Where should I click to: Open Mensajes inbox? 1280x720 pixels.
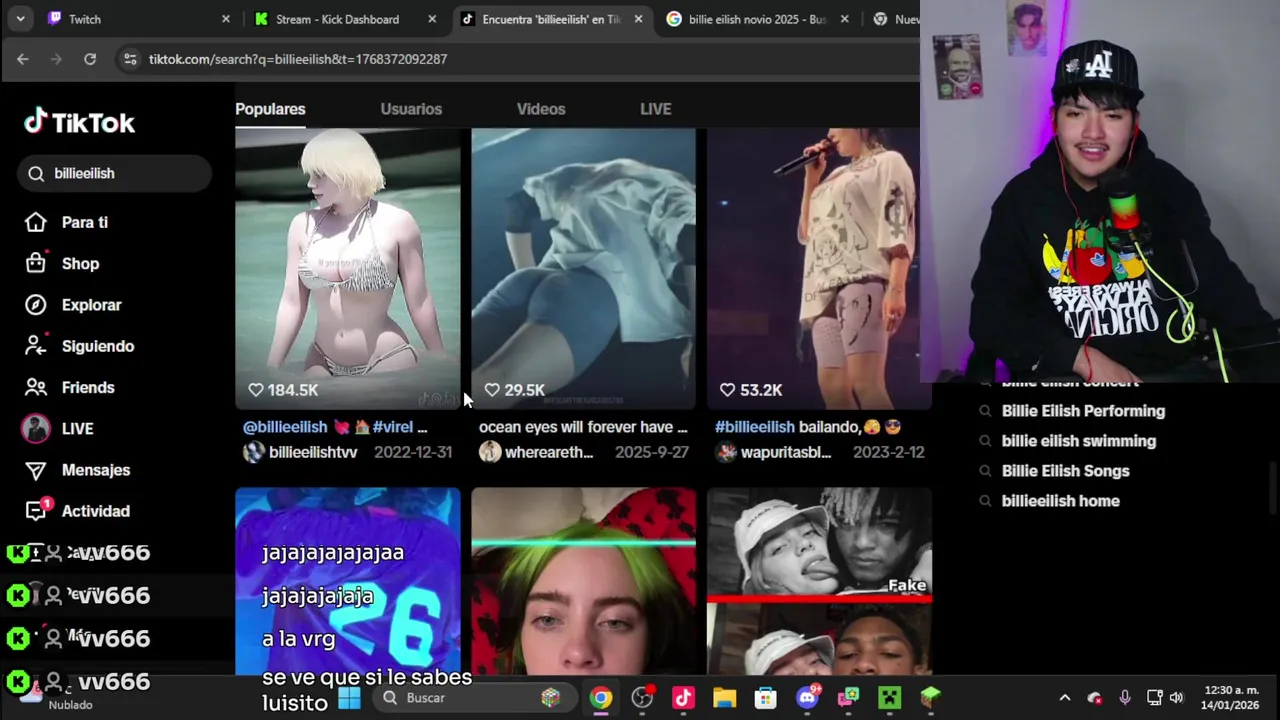click(x=77, y=470)
